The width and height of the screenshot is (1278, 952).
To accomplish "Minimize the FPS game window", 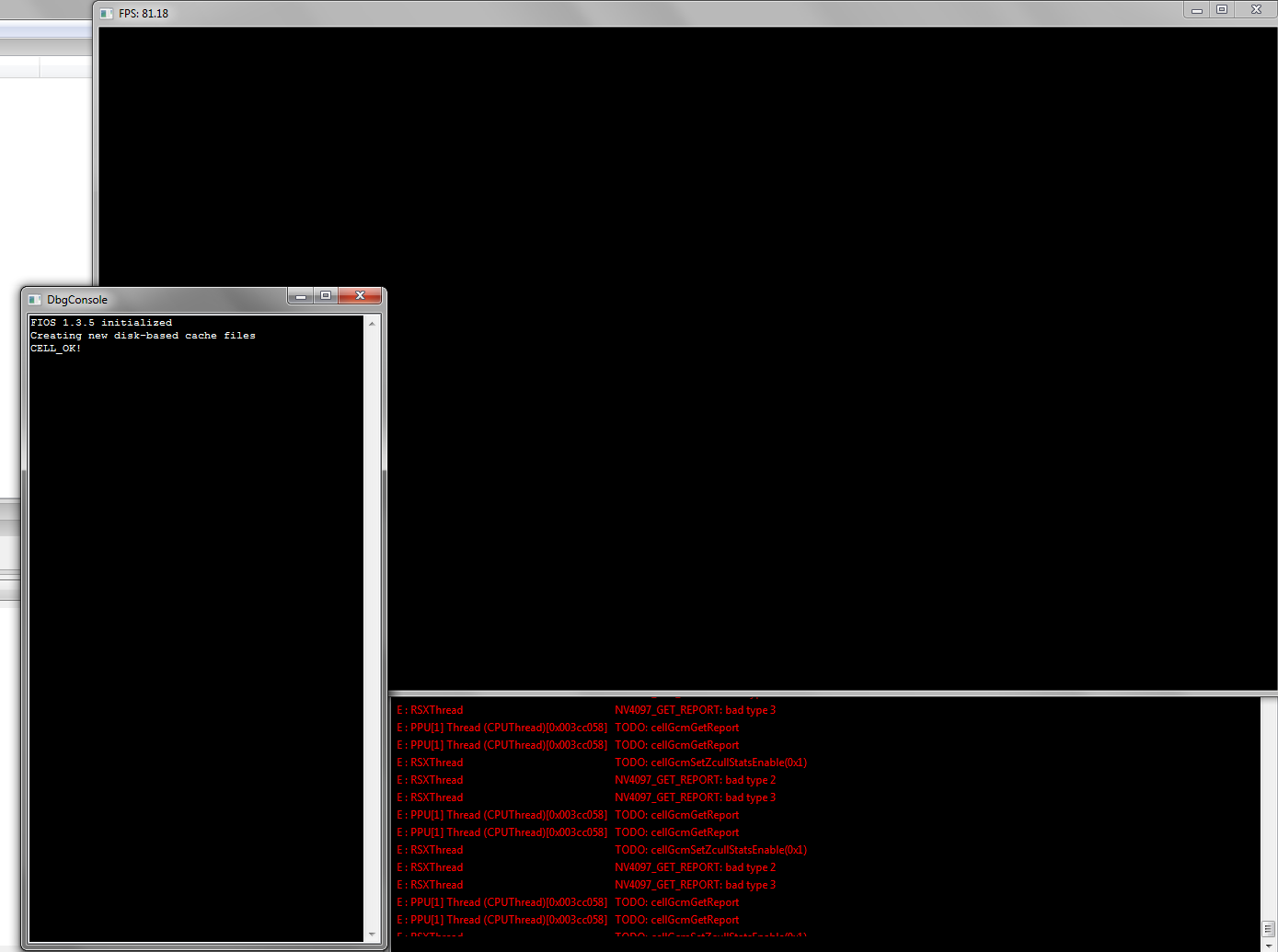I will tap(1197, 10).
